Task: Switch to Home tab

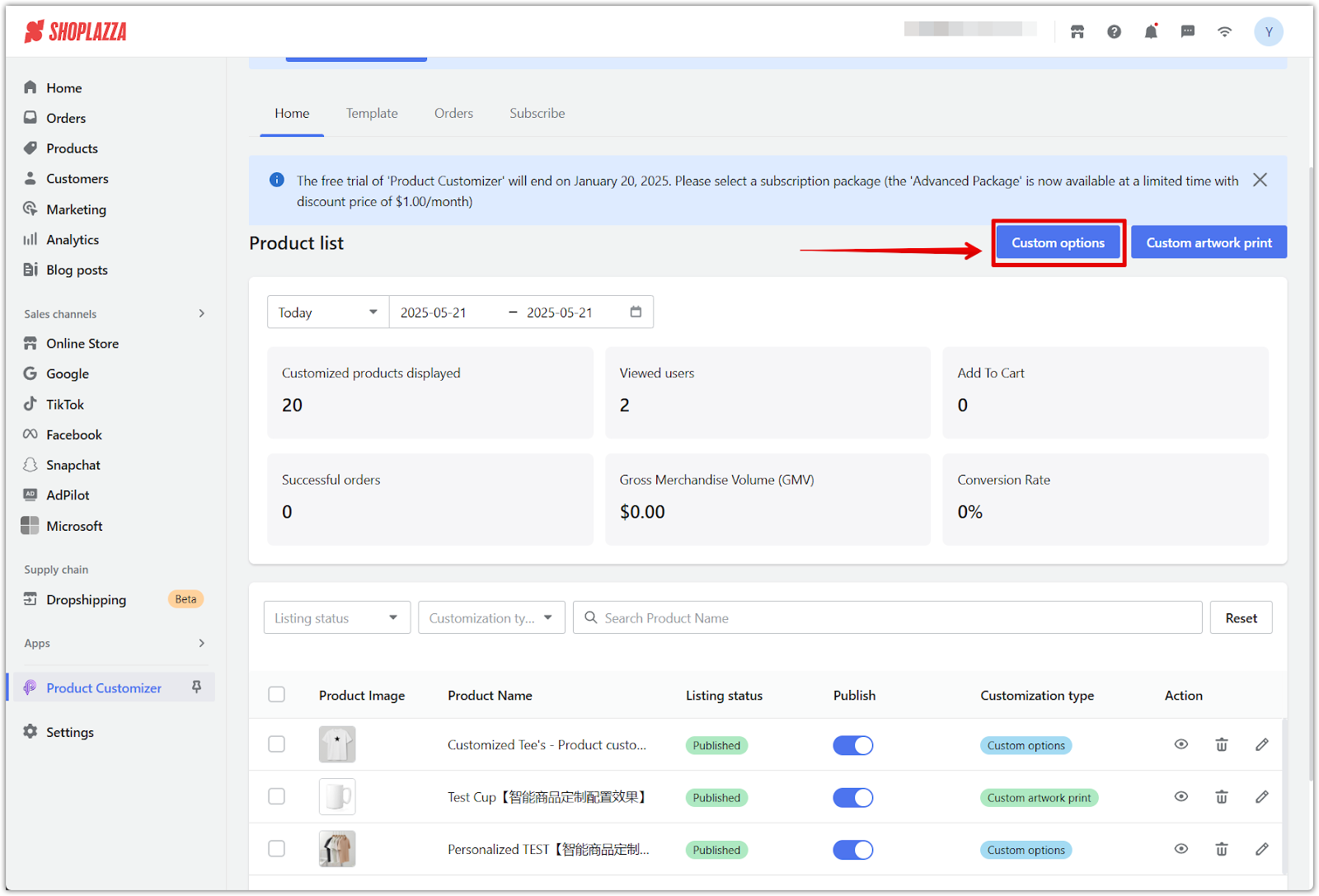Action: [x=292, y=114]
